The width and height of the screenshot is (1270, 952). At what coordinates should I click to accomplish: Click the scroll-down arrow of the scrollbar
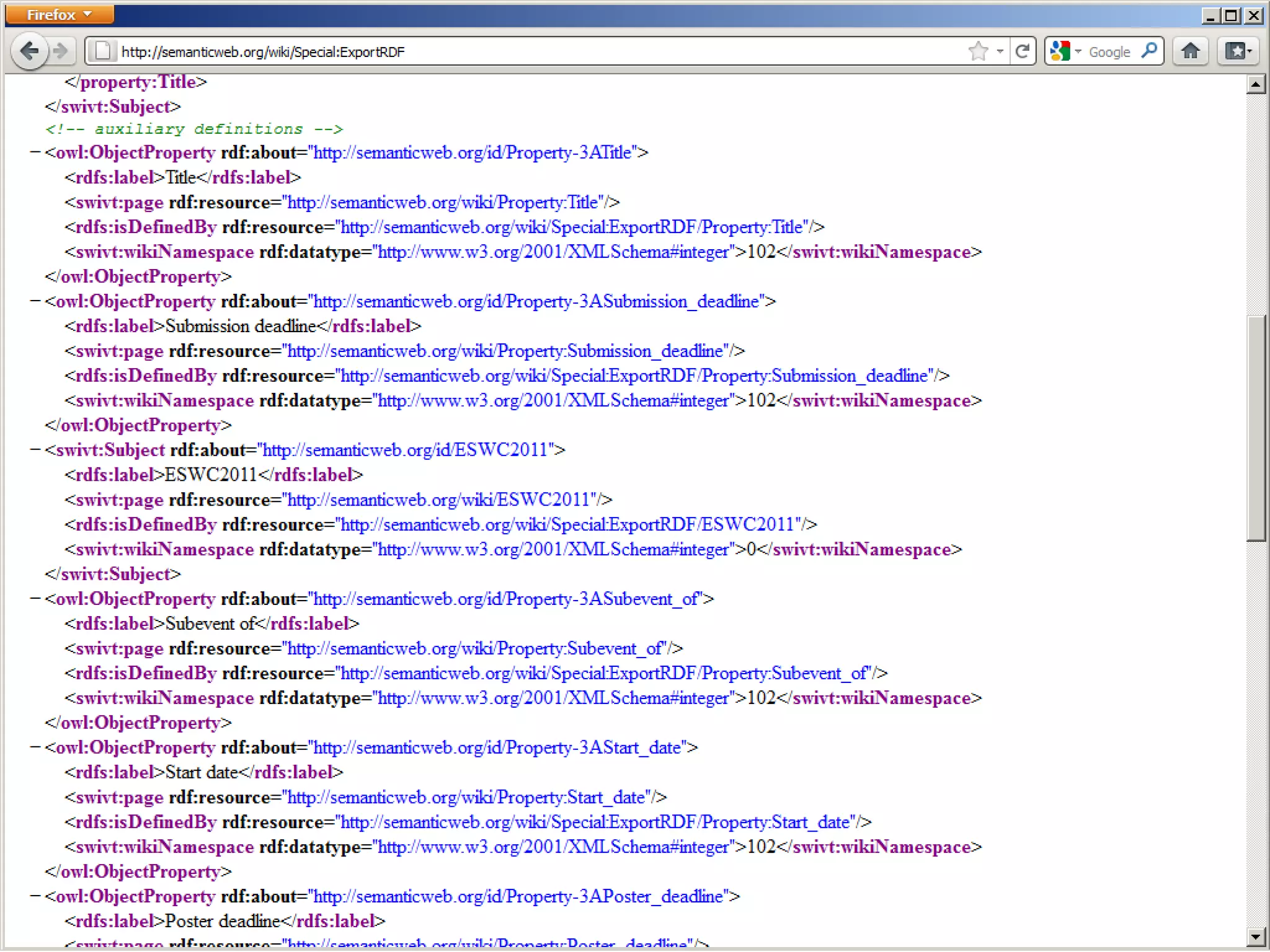tap(1256, 936)
